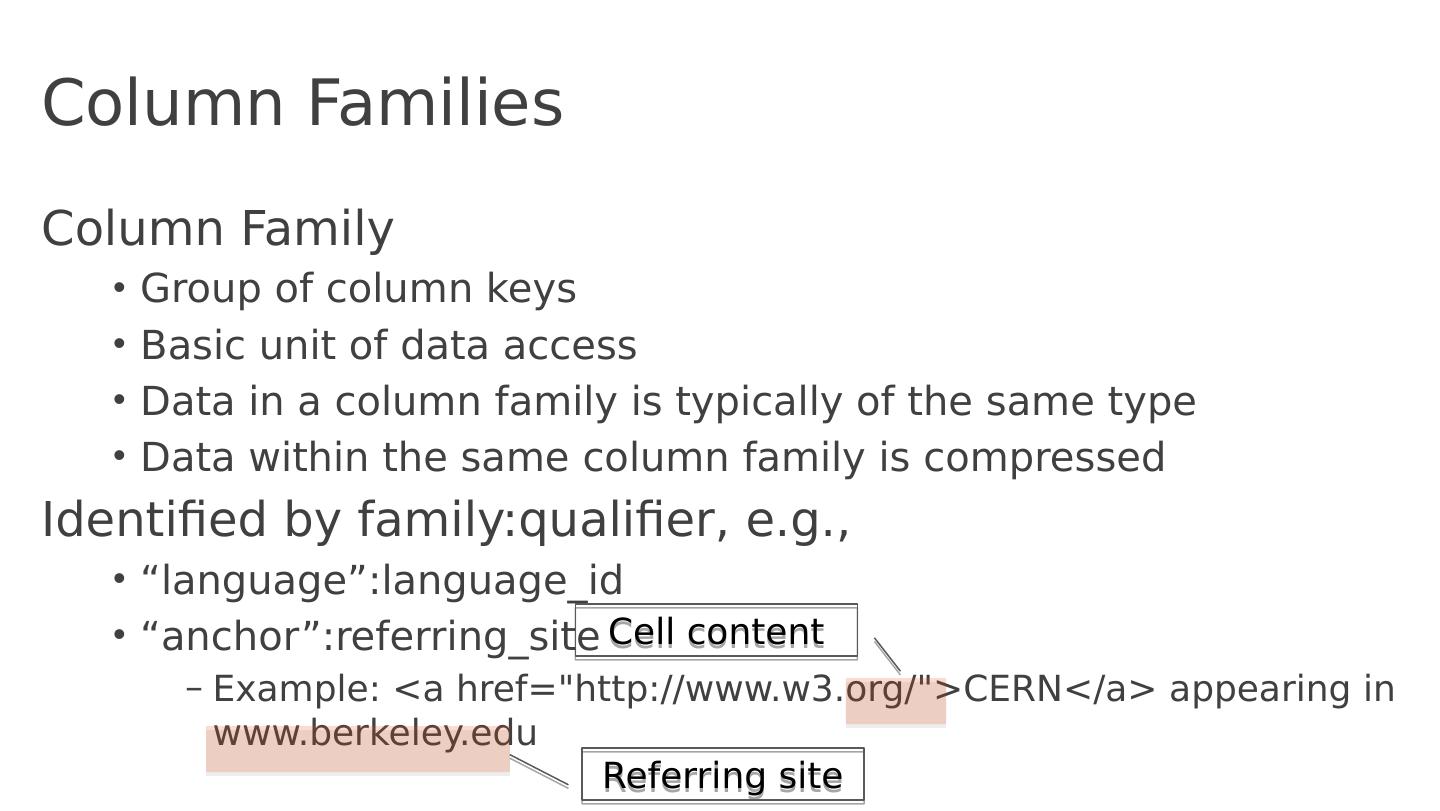Select the "Column Family" heading text
Image resolution: width=1440 pixels, height=811 pixels.
click(217, 229)
